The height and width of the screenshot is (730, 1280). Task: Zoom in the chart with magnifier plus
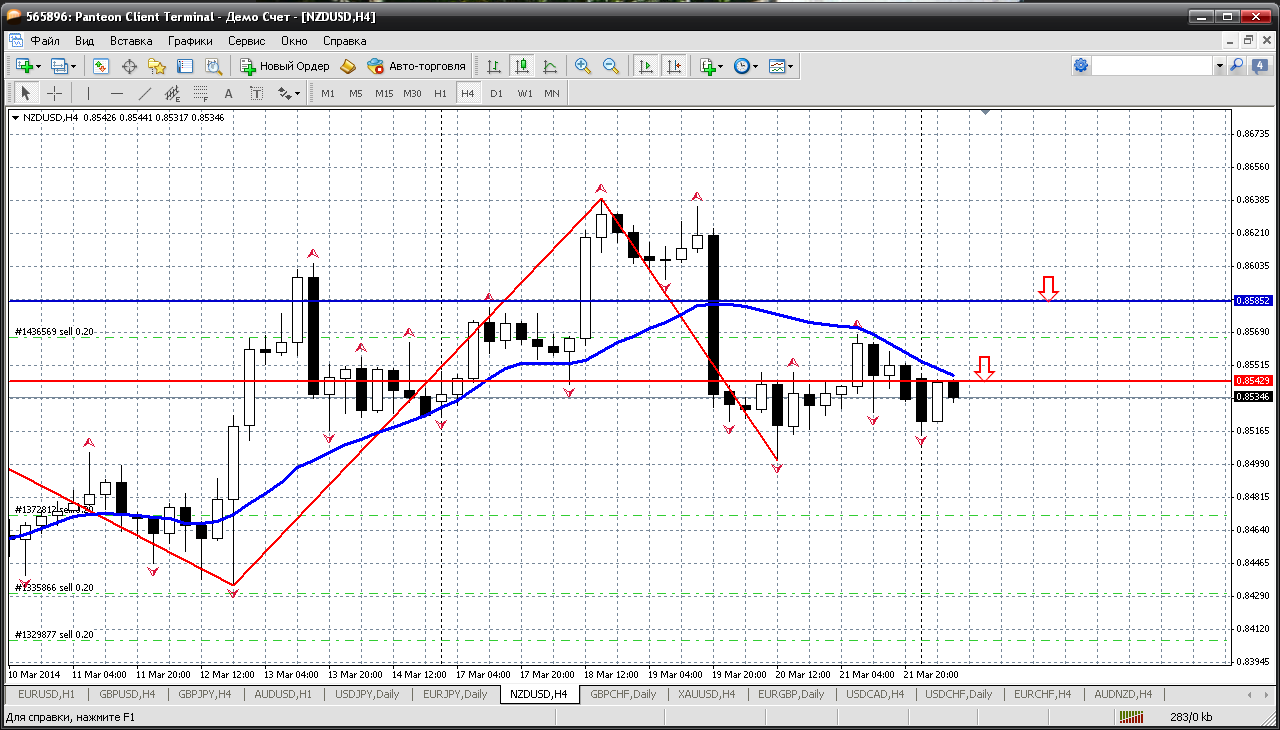(x=582, y=66)
